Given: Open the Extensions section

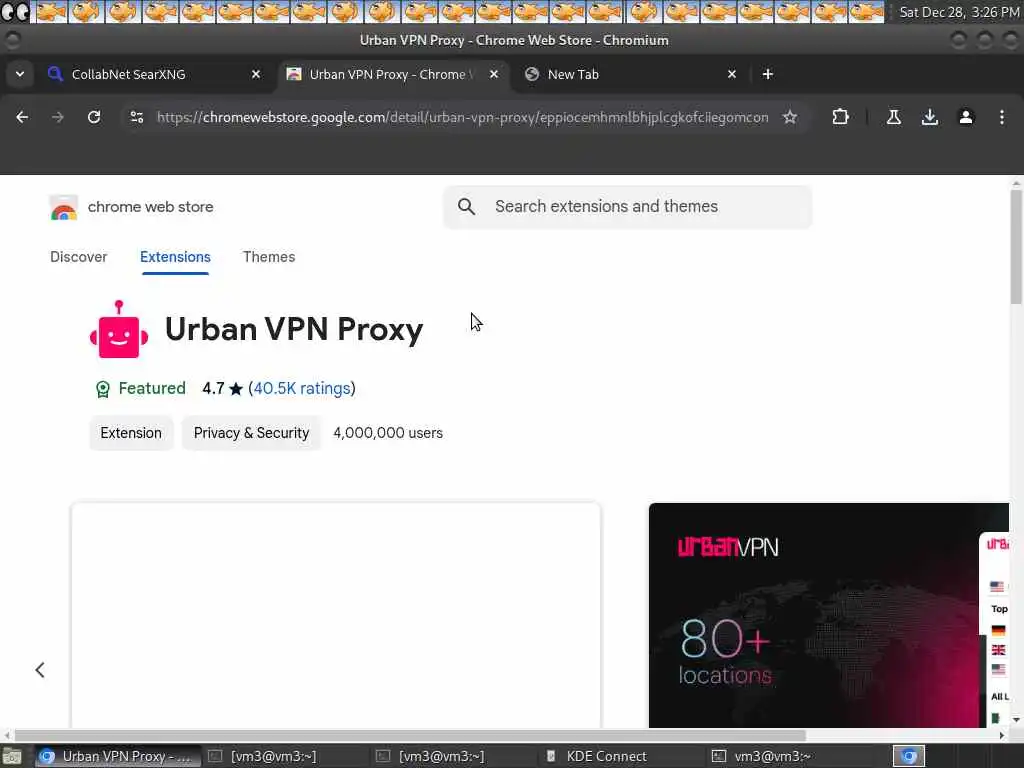Looking at the screenshot, I should click(175, 257).
